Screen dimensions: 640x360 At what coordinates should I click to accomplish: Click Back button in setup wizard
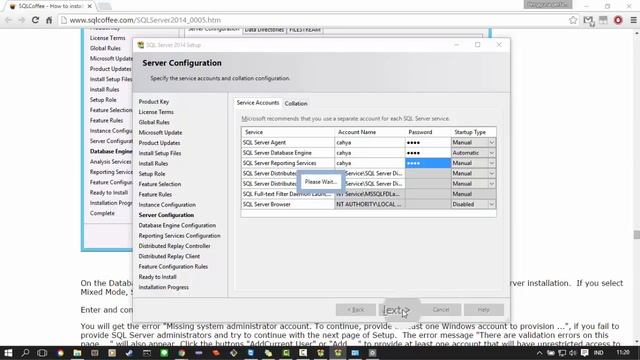(x=356, y=310)
